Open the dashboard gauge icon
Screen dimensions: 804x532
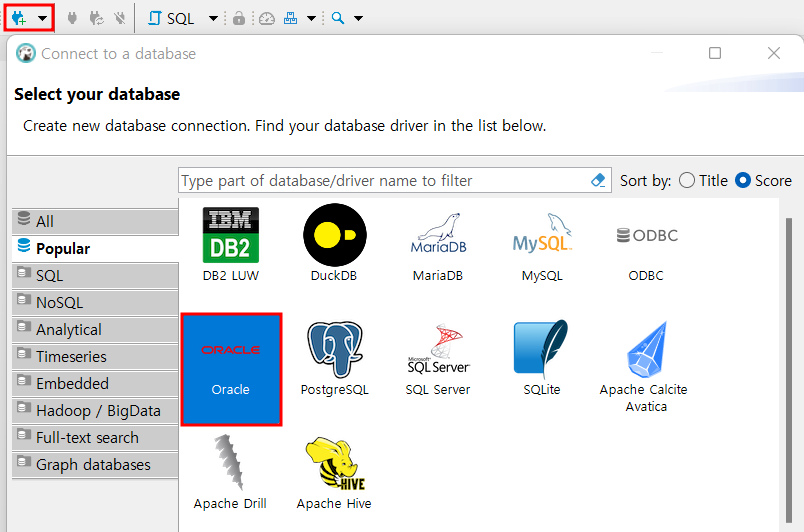click(267, 18)
